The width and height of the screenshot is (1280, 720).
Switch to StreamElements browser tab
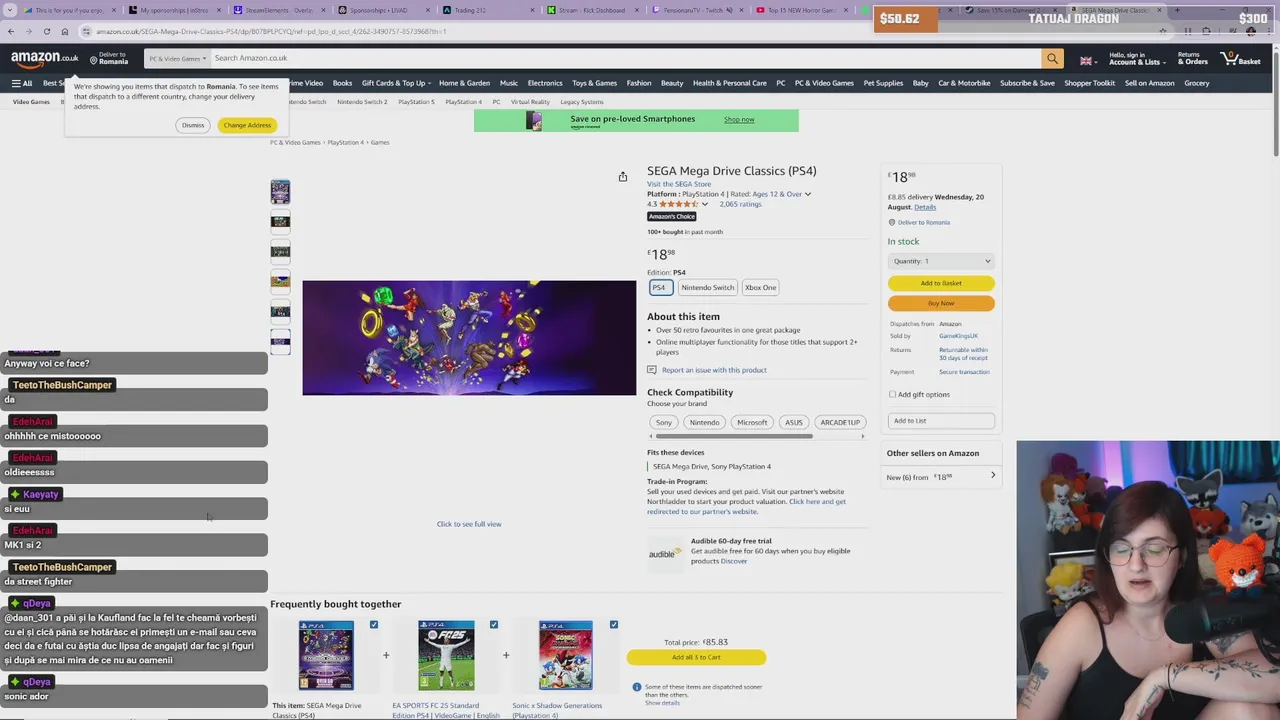pos(279,10)
